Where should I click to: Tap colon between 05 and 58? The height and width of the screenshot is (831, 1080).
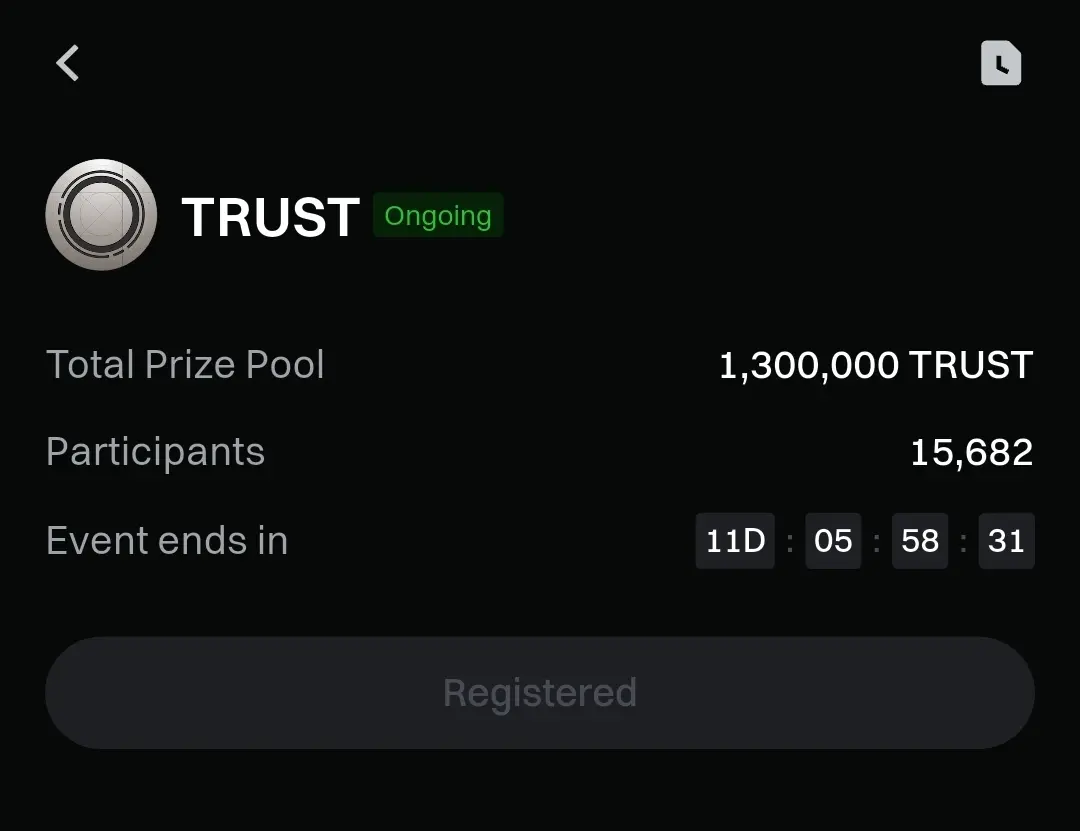coord(877,542)
